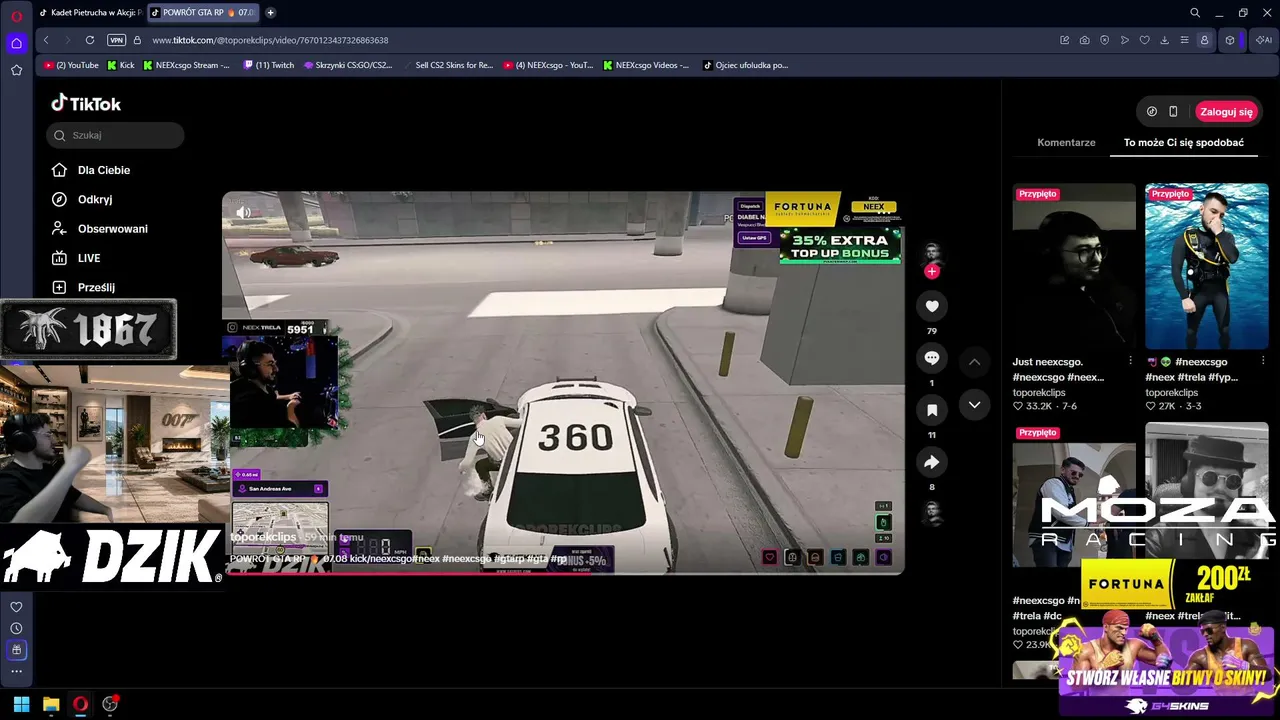Click the Szukaj search field

click(115, 135)
